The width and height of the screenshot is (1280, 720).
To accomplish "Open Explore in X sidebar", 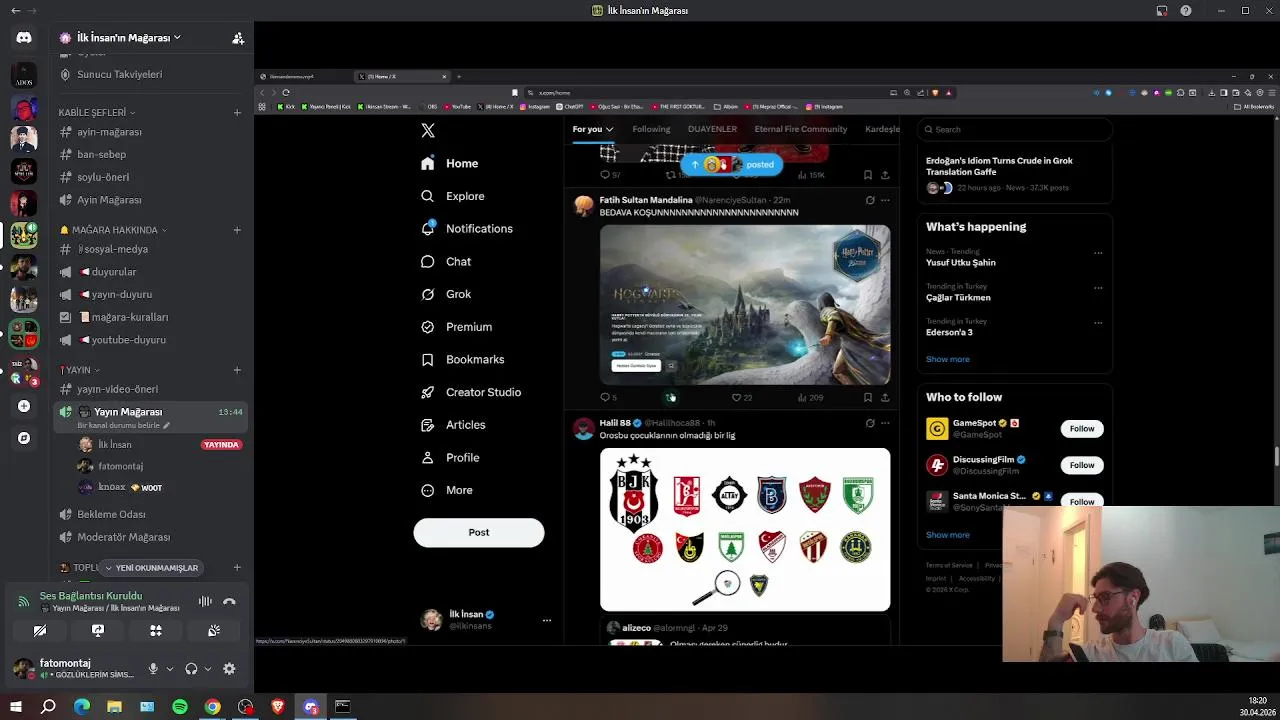I will [x=453, y=196].
